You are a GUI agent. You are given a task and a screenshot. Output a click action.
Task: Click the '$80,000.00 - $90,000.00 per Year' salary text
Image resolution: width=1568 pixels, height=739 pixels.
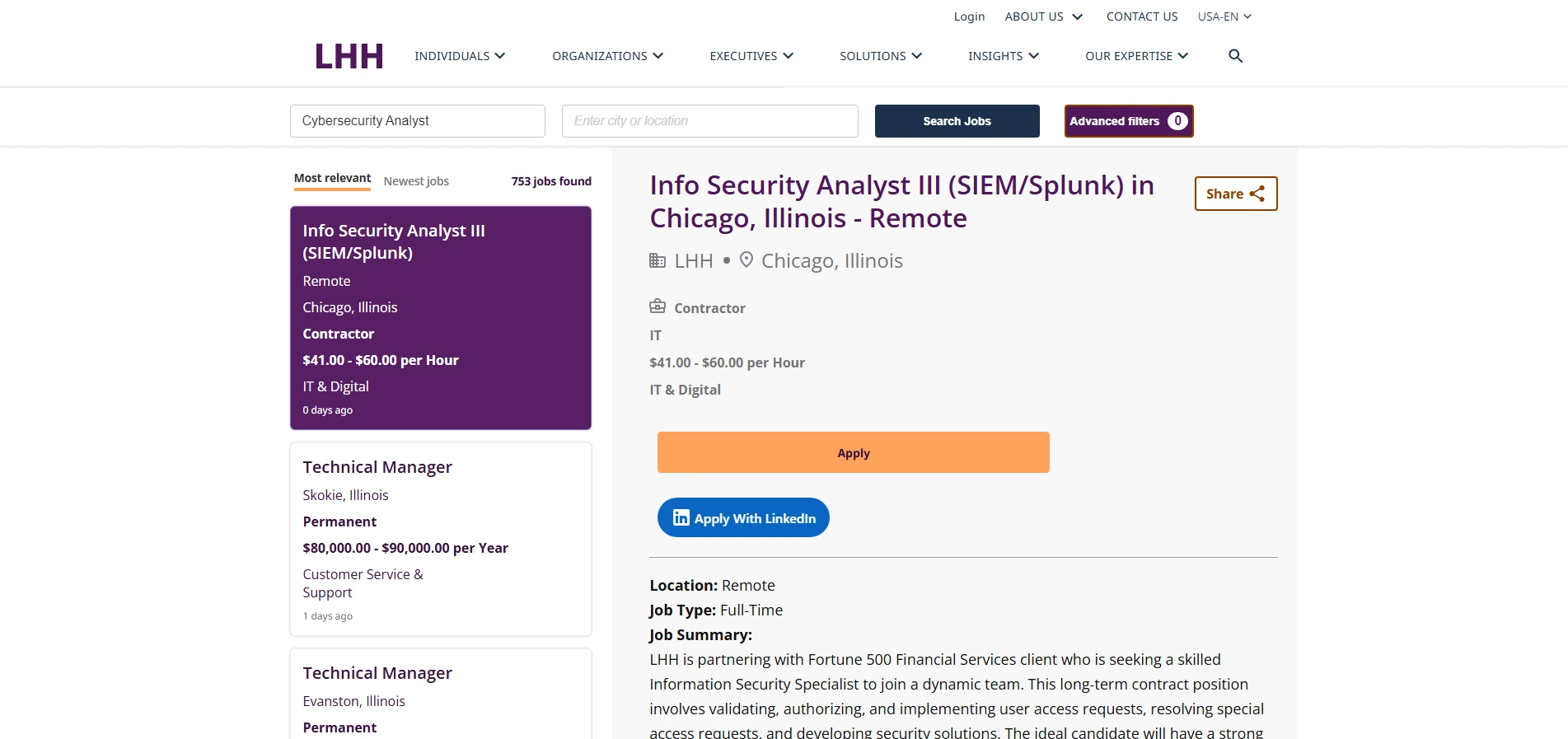(405, 548)
